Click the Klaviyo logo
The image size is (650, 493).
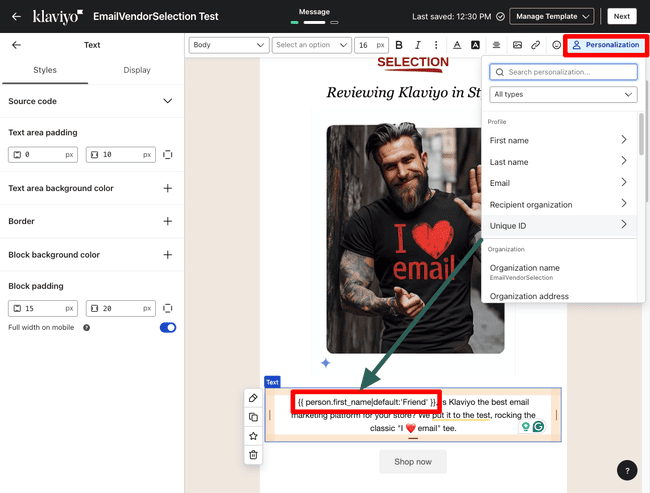coord(58,17)
